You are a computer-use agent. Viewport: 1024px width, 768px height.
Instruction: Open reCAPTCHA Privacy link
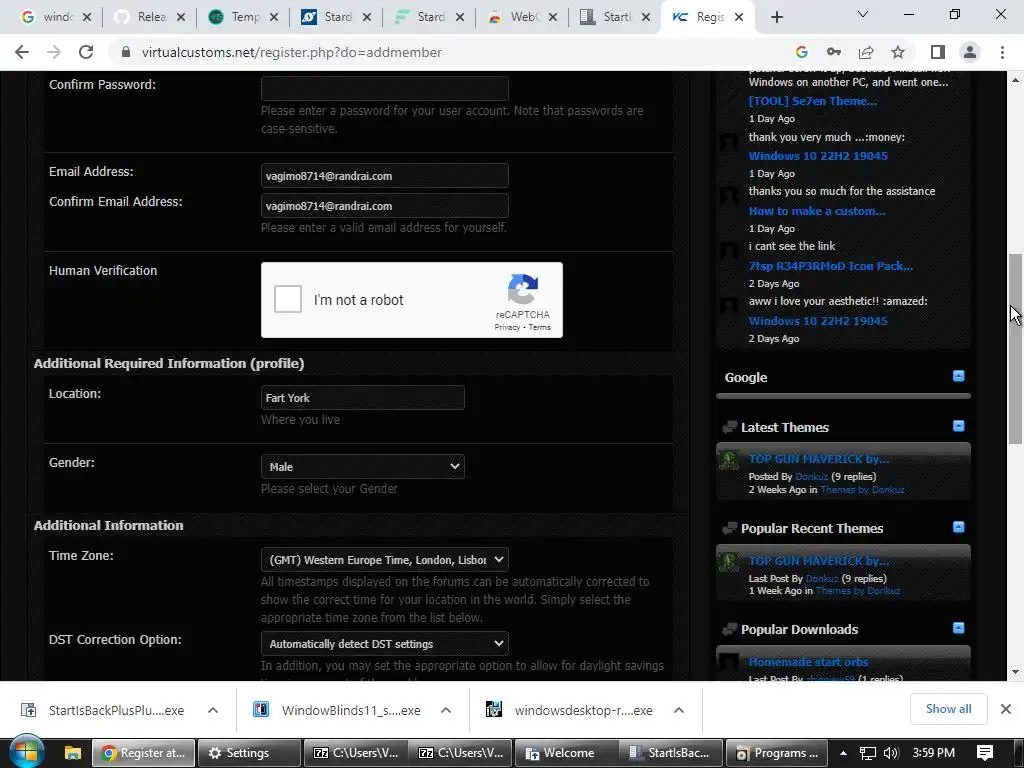[507, 327]
